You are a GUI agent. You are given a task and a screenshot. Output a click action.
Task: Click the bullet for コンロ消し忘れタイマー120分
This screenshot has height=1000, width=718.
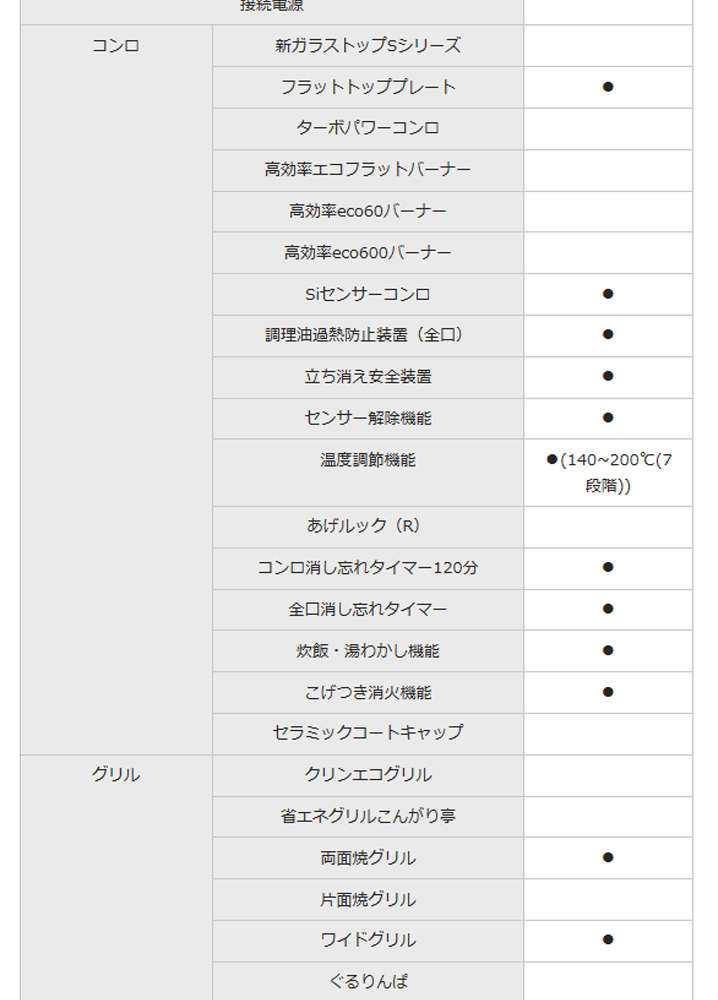tap(608, 567)
